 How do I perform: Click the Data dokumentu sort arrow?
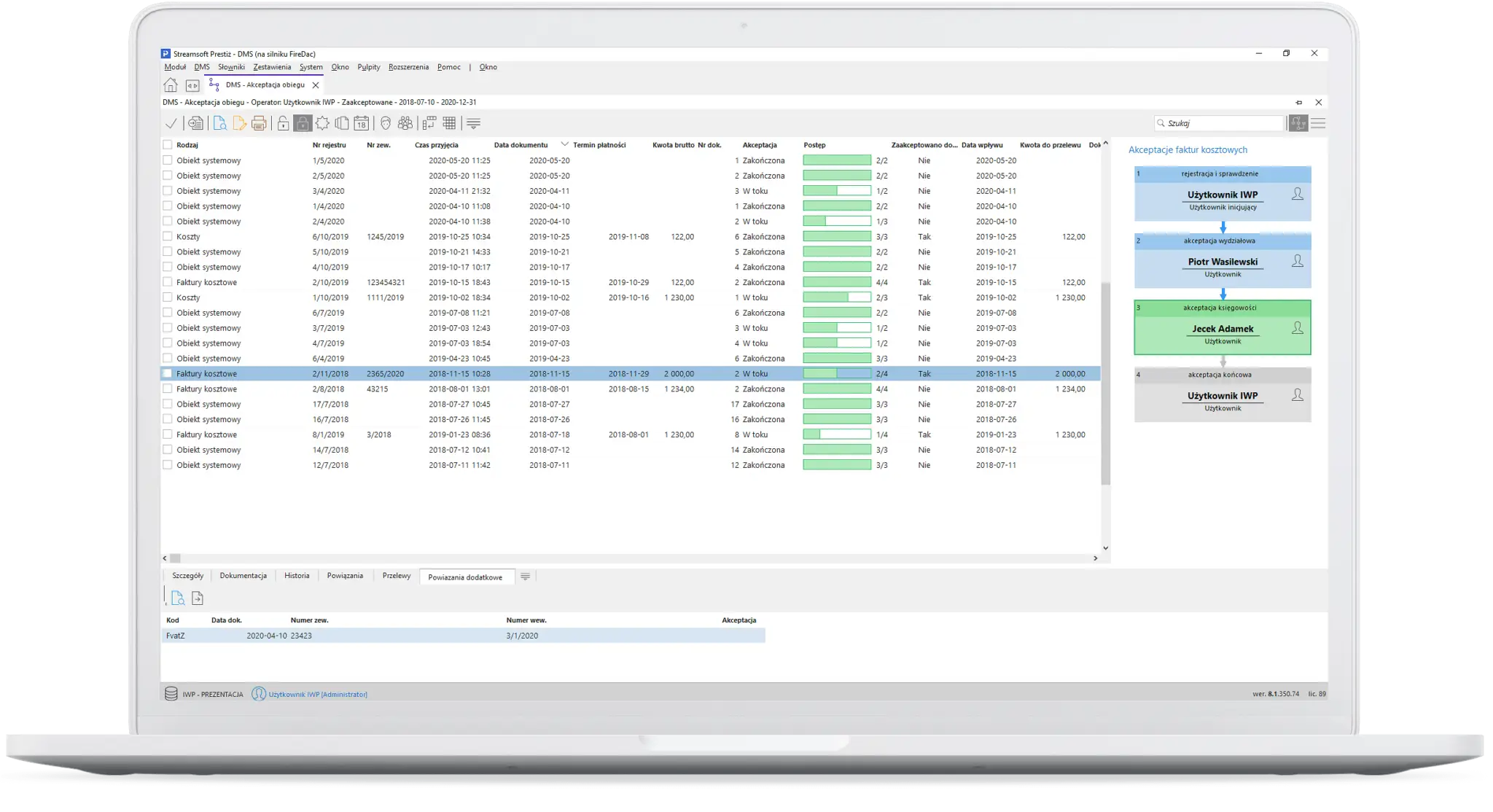click(x=564, y=144)
